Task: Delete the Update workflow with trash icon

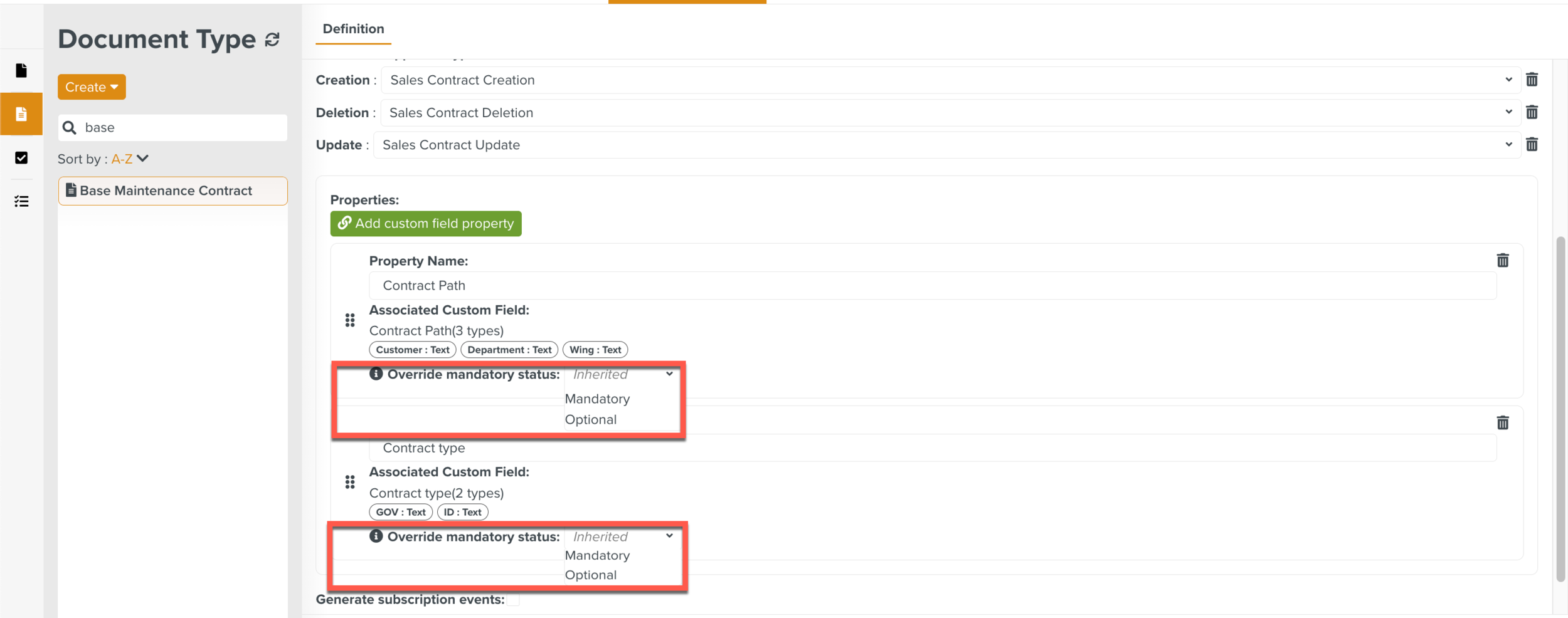Action: coord(1532,145)
